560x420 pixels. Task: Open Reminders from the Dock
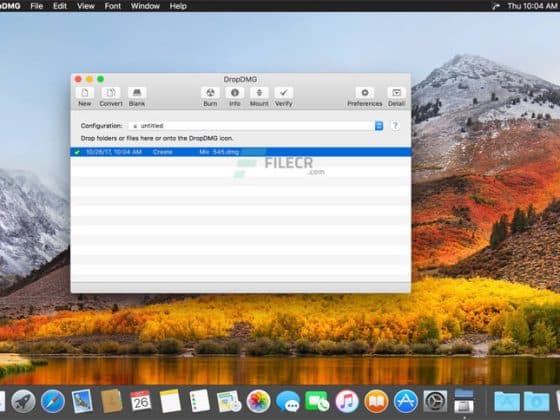point(199,401)
